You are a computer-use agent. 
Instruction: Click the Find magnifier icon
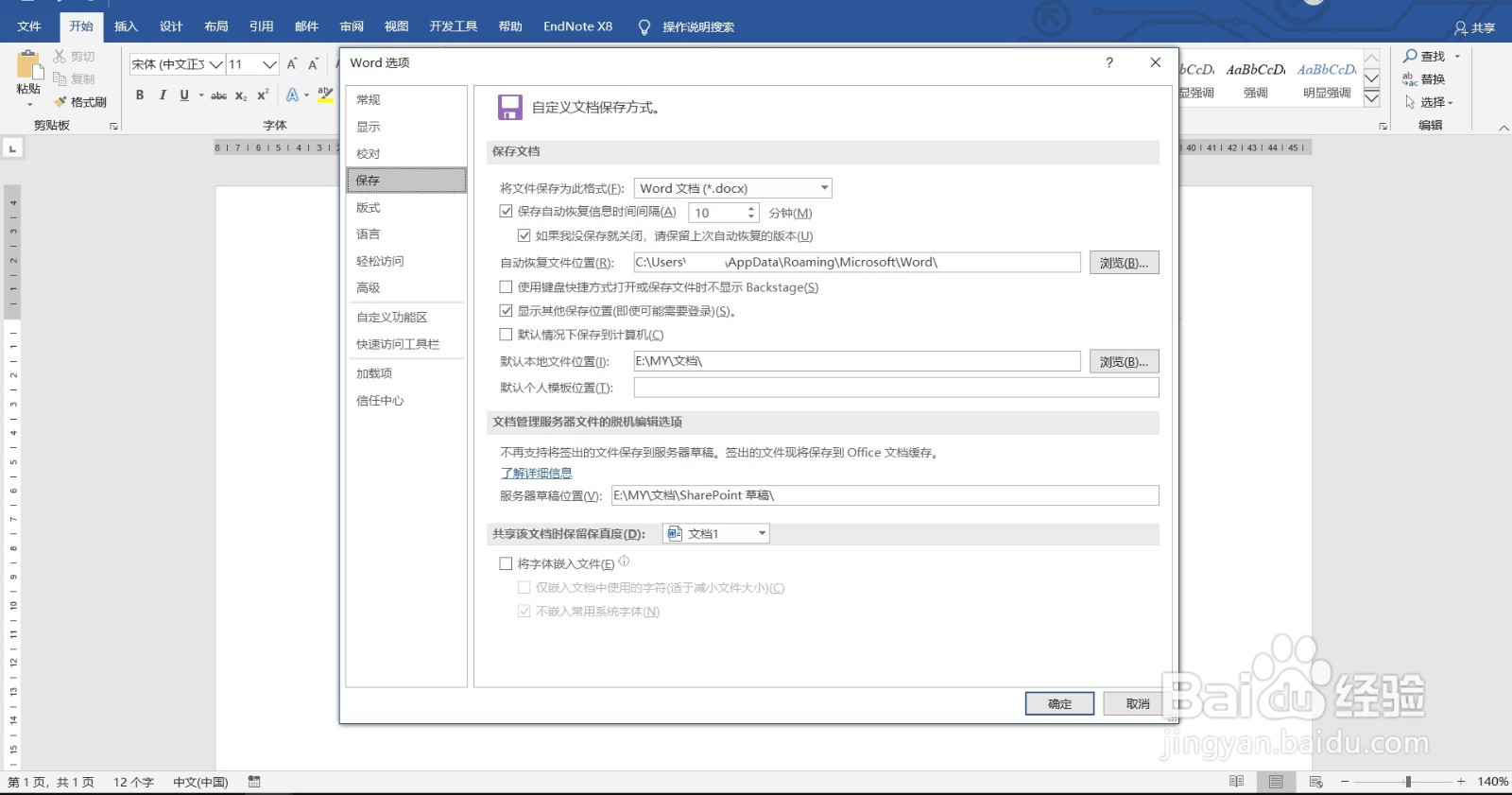[x=1410, y=56]
